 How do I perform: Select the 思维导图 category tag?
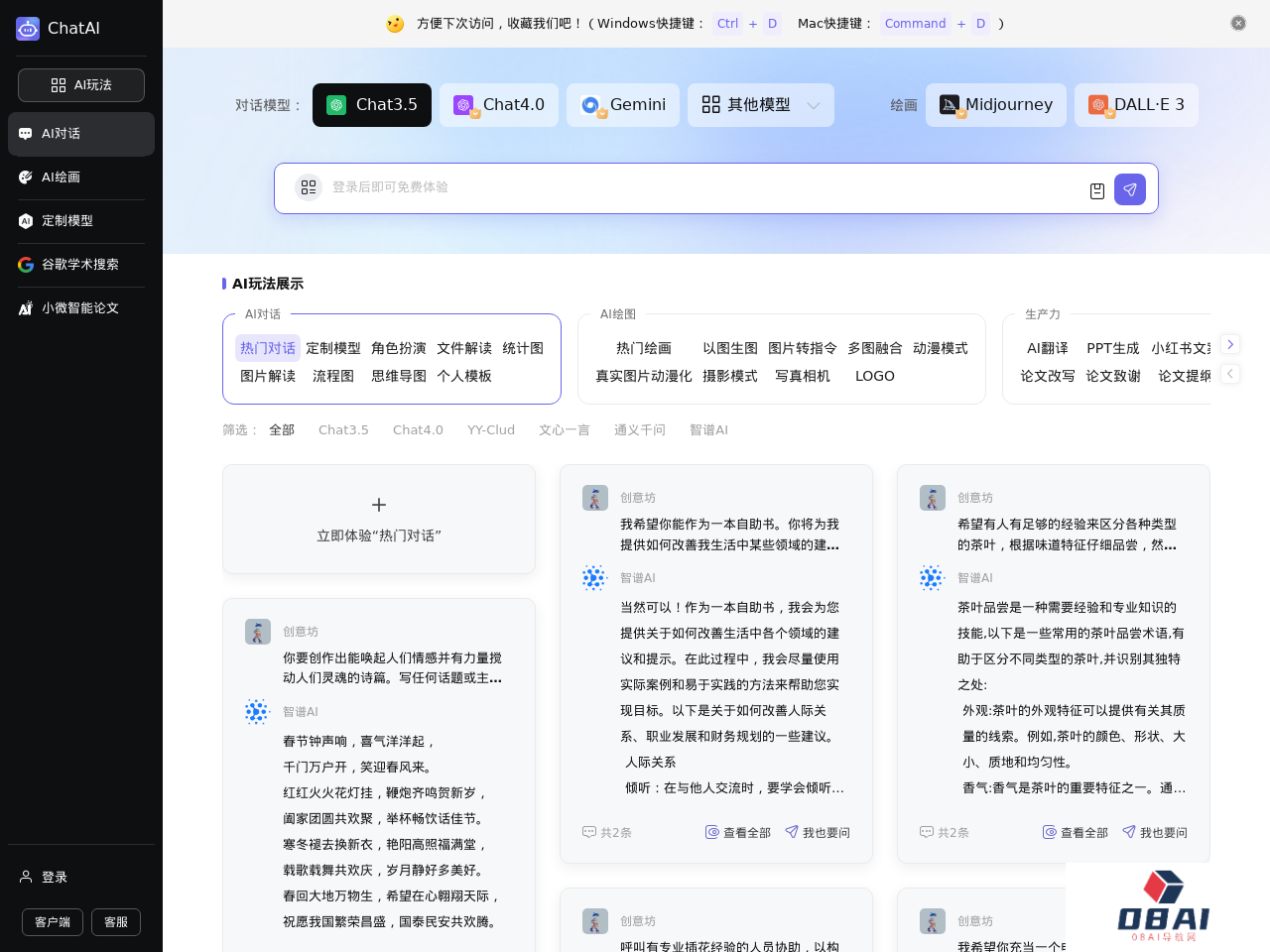(x=398, y=377)
